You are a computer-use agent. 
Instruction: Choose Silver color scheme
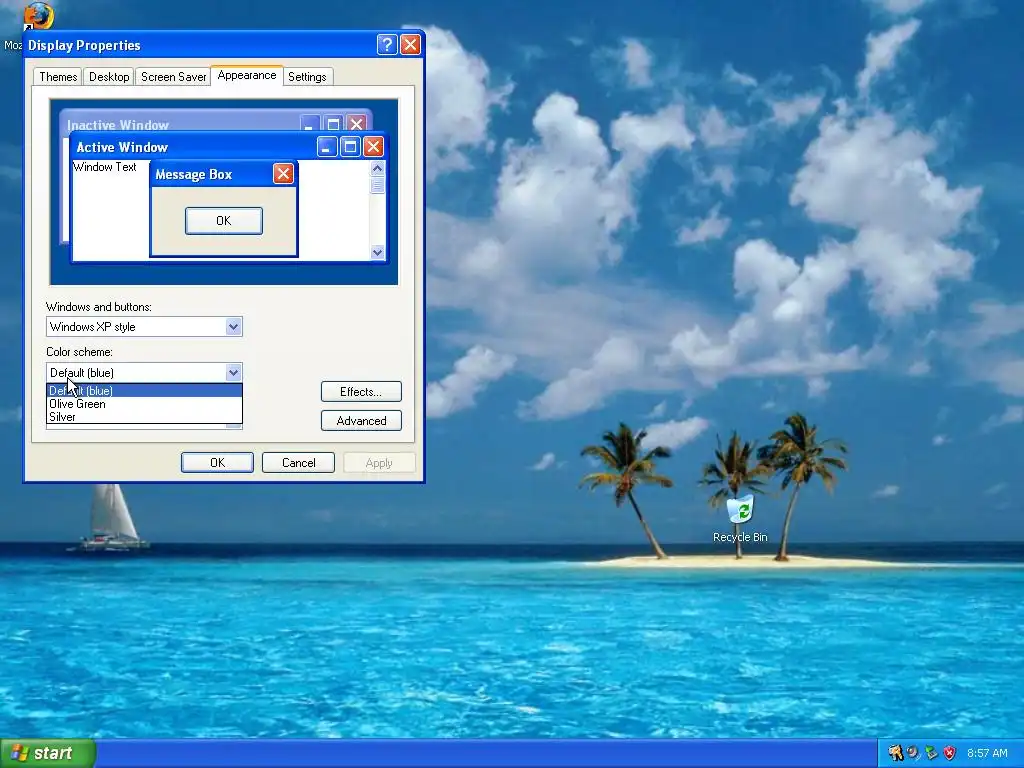click(144, 417)
